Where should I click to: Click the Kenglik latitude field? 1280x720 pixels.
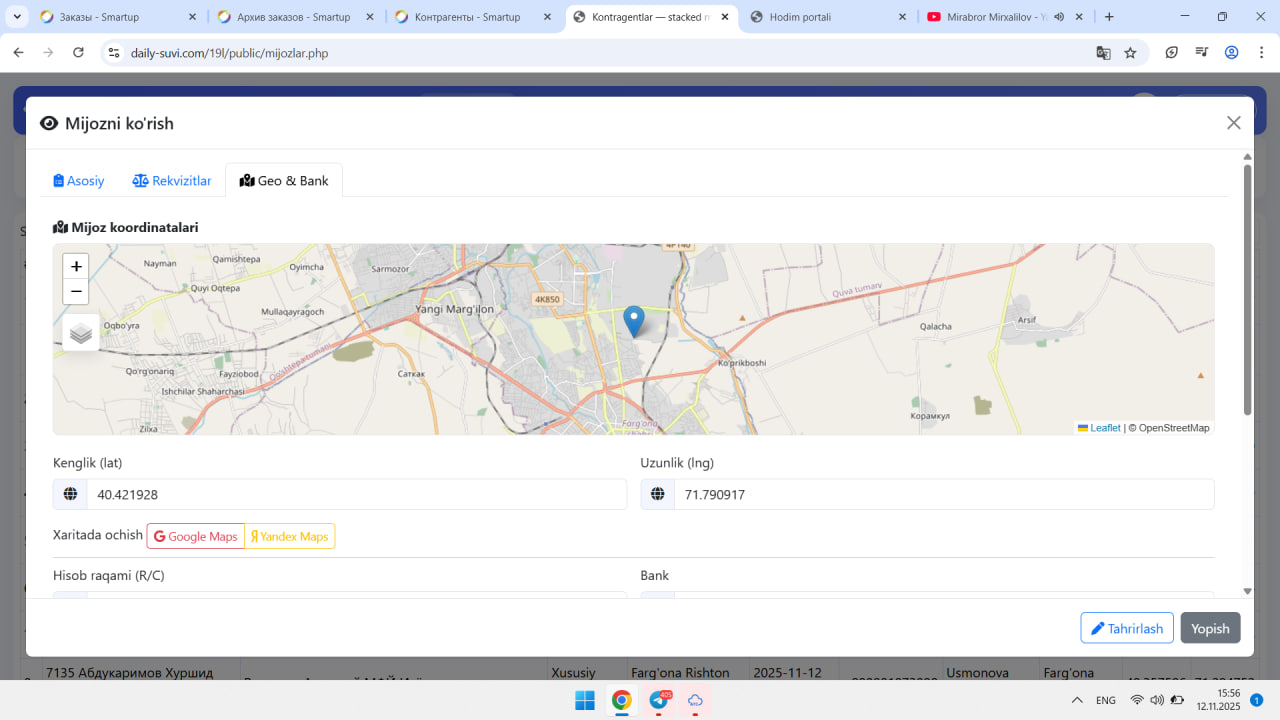point(355,494)
